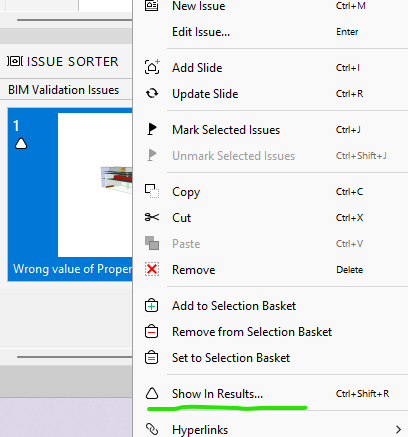408x437 pixels.
Task: Choose Remove from the menu
Action: (x=194, y=270)
